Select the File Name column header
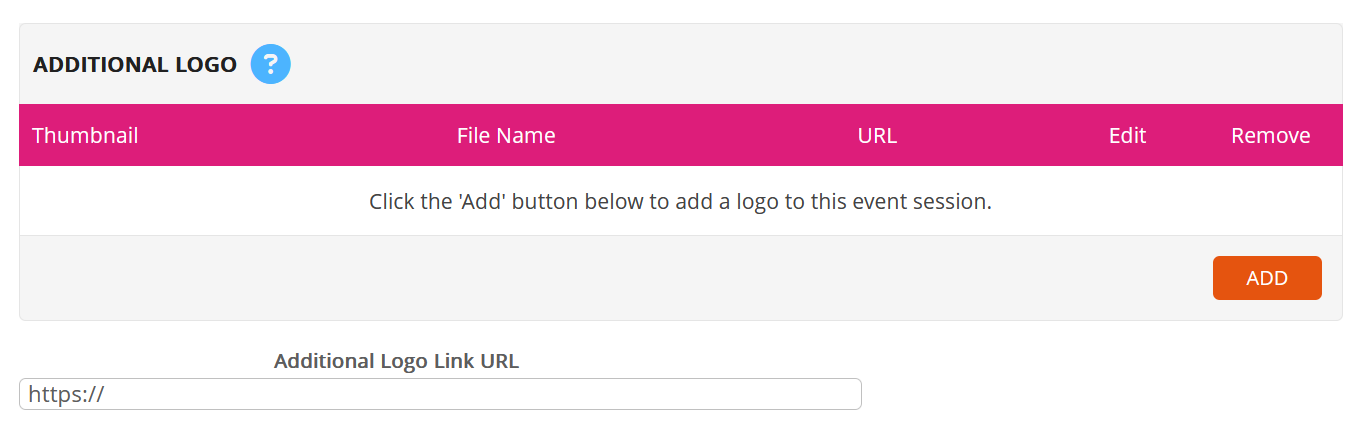 click(506, 136)
